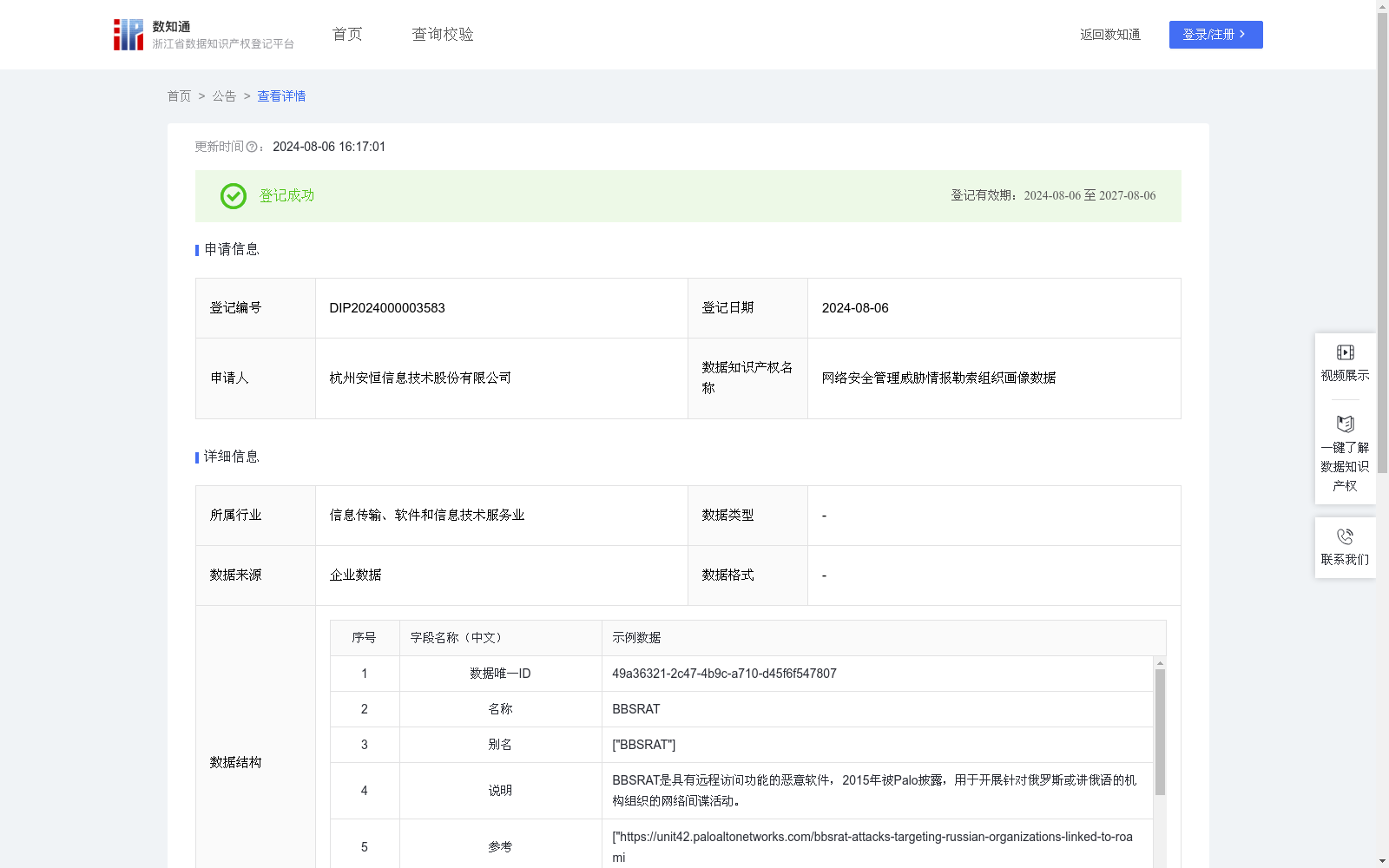Screen dimensions: 1389x868
Task: Open the 首页 navigation tab
Action: [x=347, y=35]
